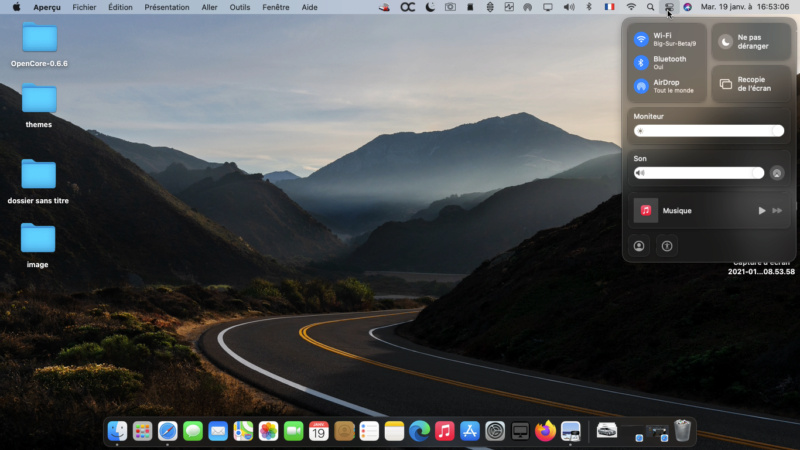Open Musique app icon in Control Center
This screenshot has width=800, height=450.
click(x=645, y=211)
